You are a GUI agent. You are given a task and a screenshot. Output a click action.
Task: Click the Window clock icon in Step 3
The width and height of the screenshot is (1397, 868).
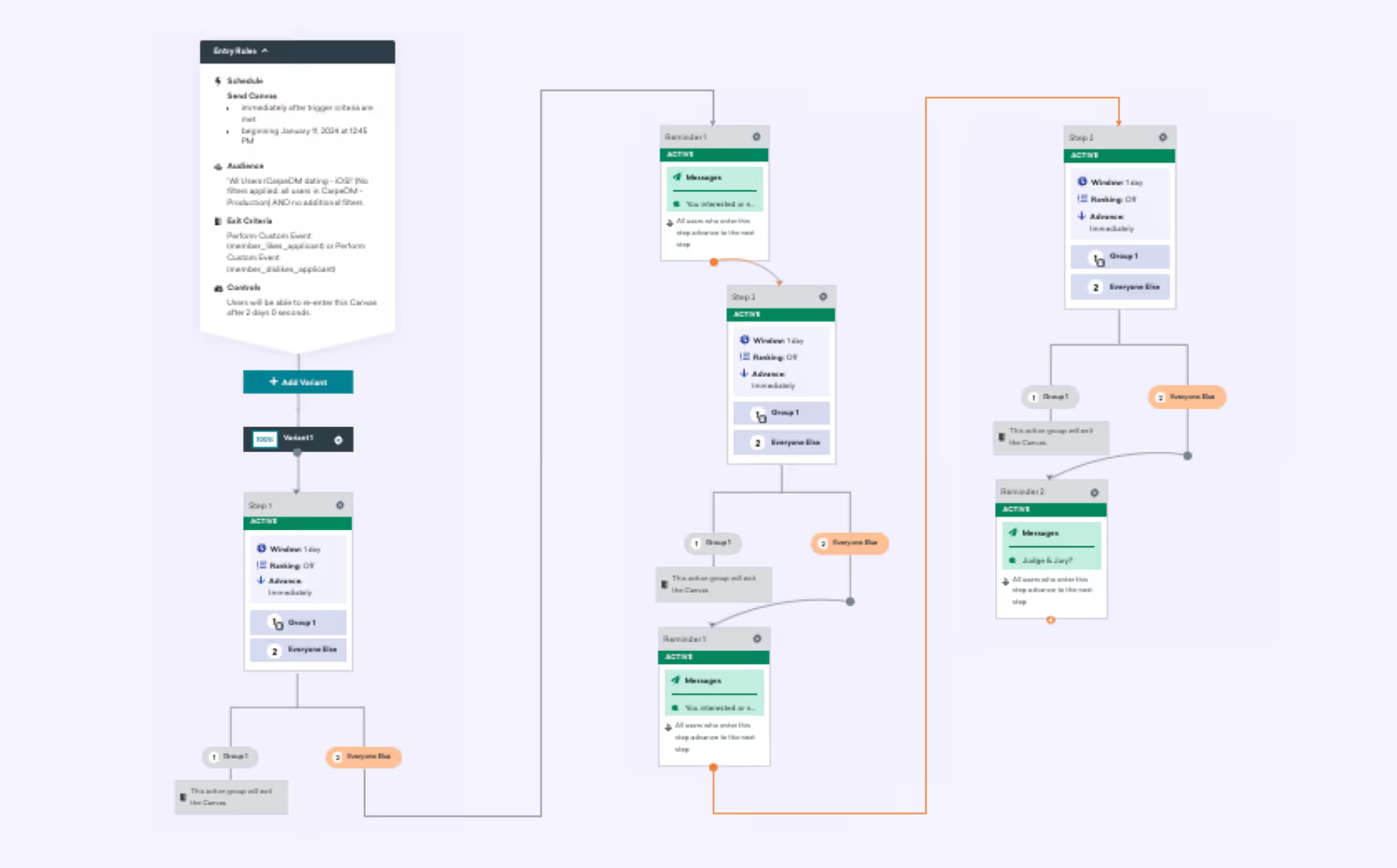click(x=1082, y=182)
